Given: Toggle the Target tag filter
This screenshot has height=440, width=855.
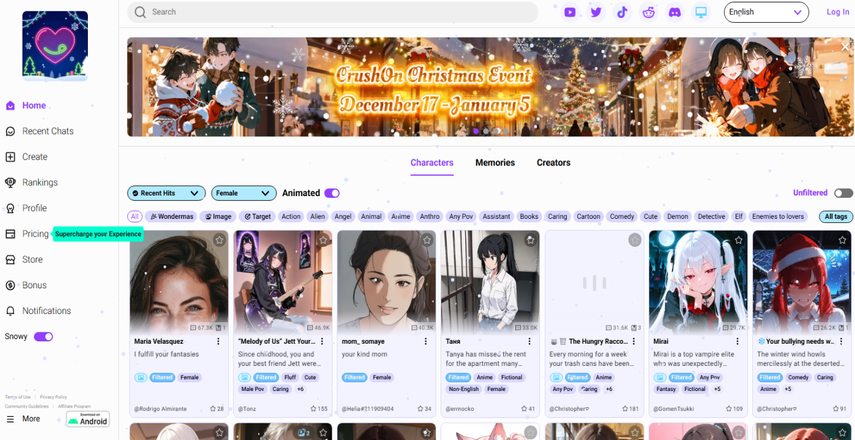Looking at the screenshot, I should coord(258,216).
